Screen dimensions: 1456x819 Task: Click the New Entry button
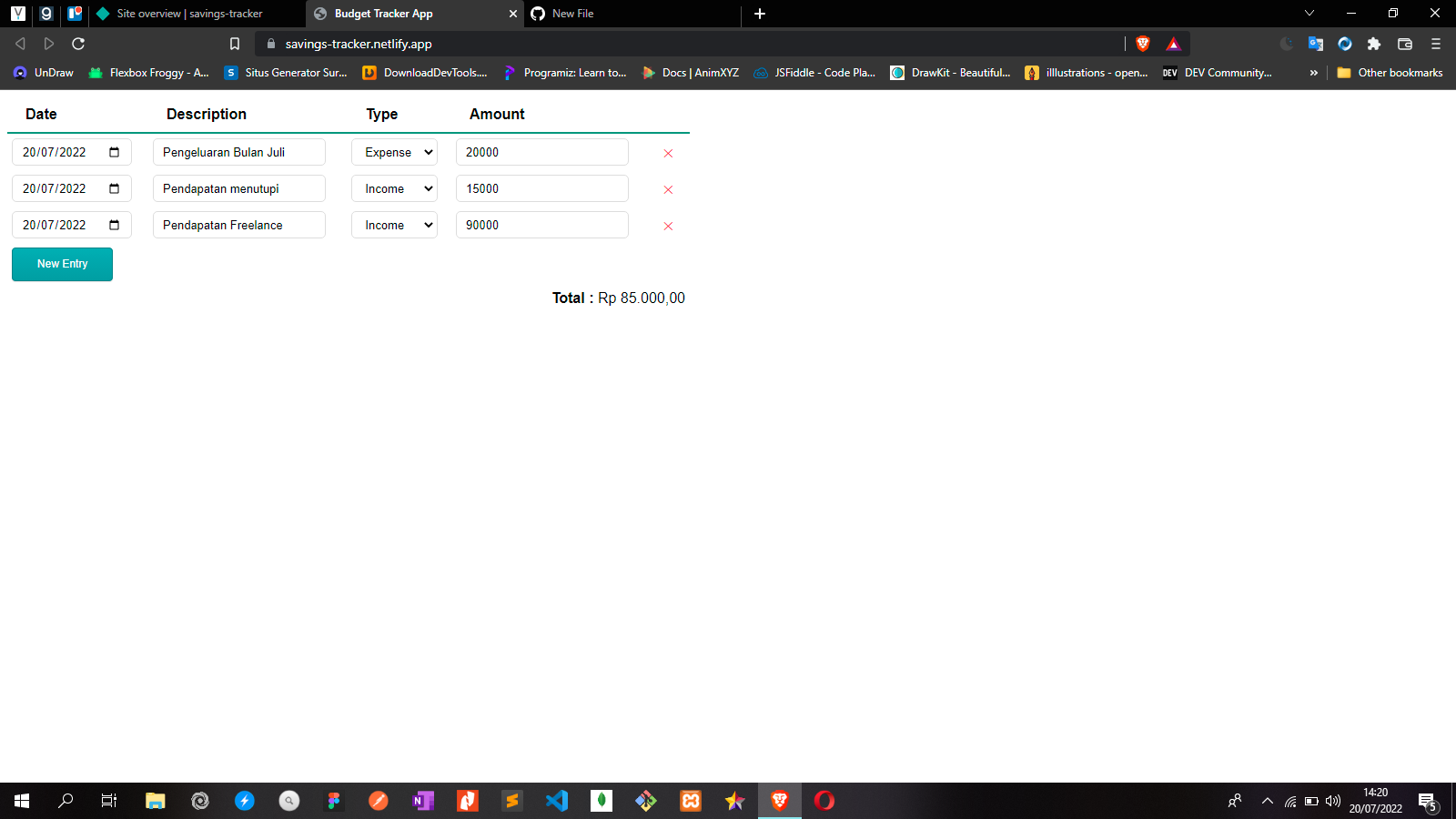[x=62, y=264]
